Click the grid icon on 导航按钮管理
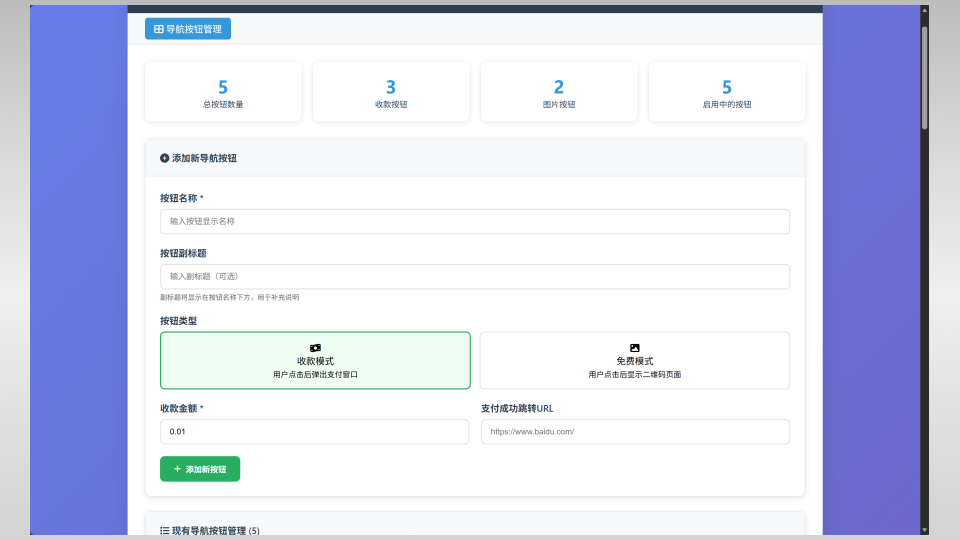Image resolution: width=960 pixels, height=540 pixels. tap(158, 29)
